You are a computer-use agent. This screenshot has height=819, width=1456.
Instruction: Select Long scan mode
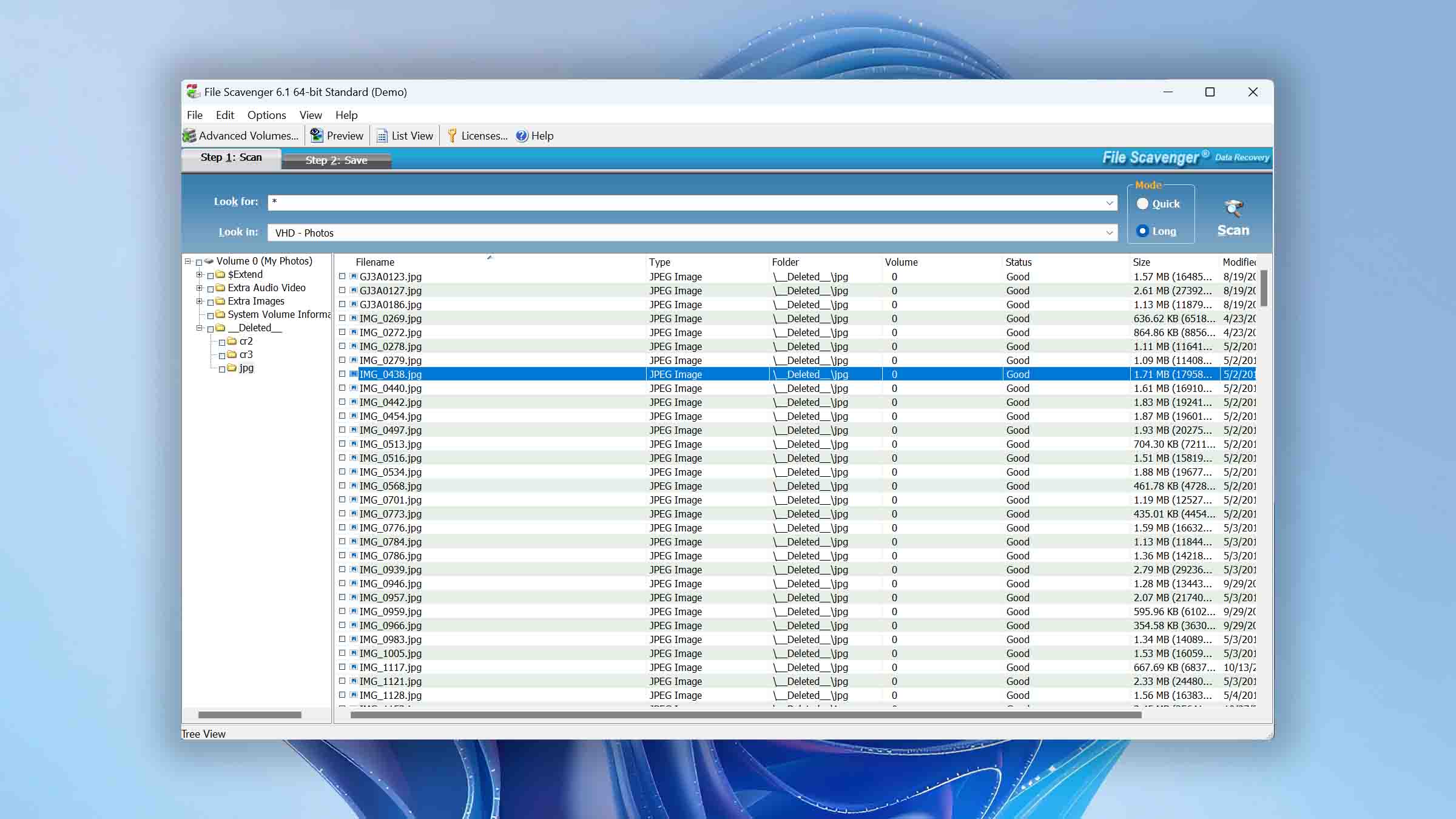[x=1143, y=231]
